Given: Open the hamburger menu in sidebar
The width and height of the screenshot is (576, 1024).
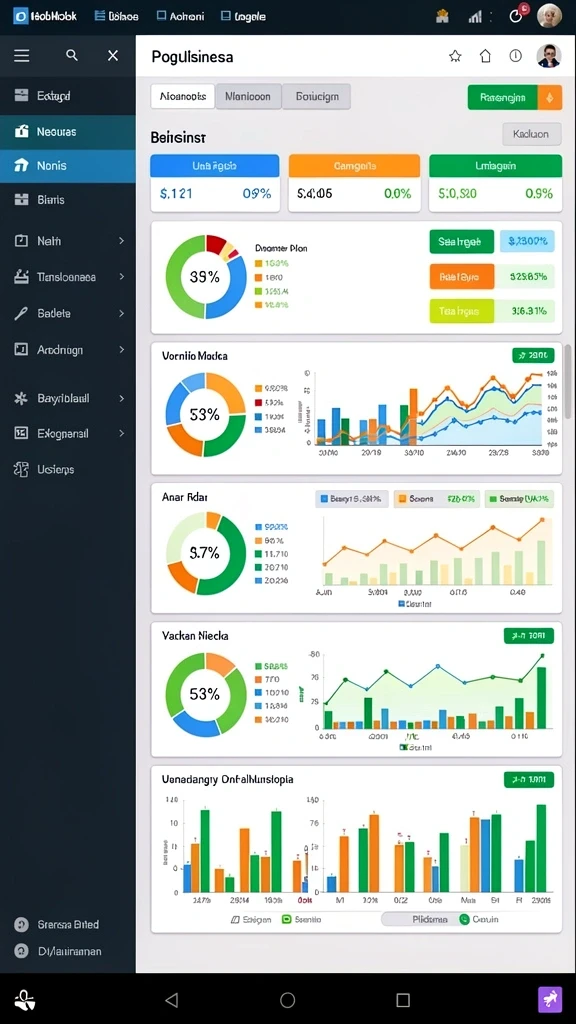Looking at the screenshot, I should pos(22,56).
